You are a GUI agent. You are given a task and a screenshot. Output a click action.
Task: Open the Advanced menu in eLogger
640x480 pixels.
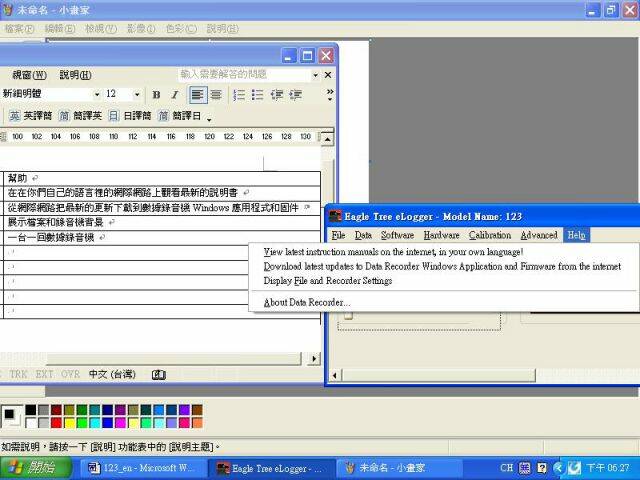coord(539,235)
